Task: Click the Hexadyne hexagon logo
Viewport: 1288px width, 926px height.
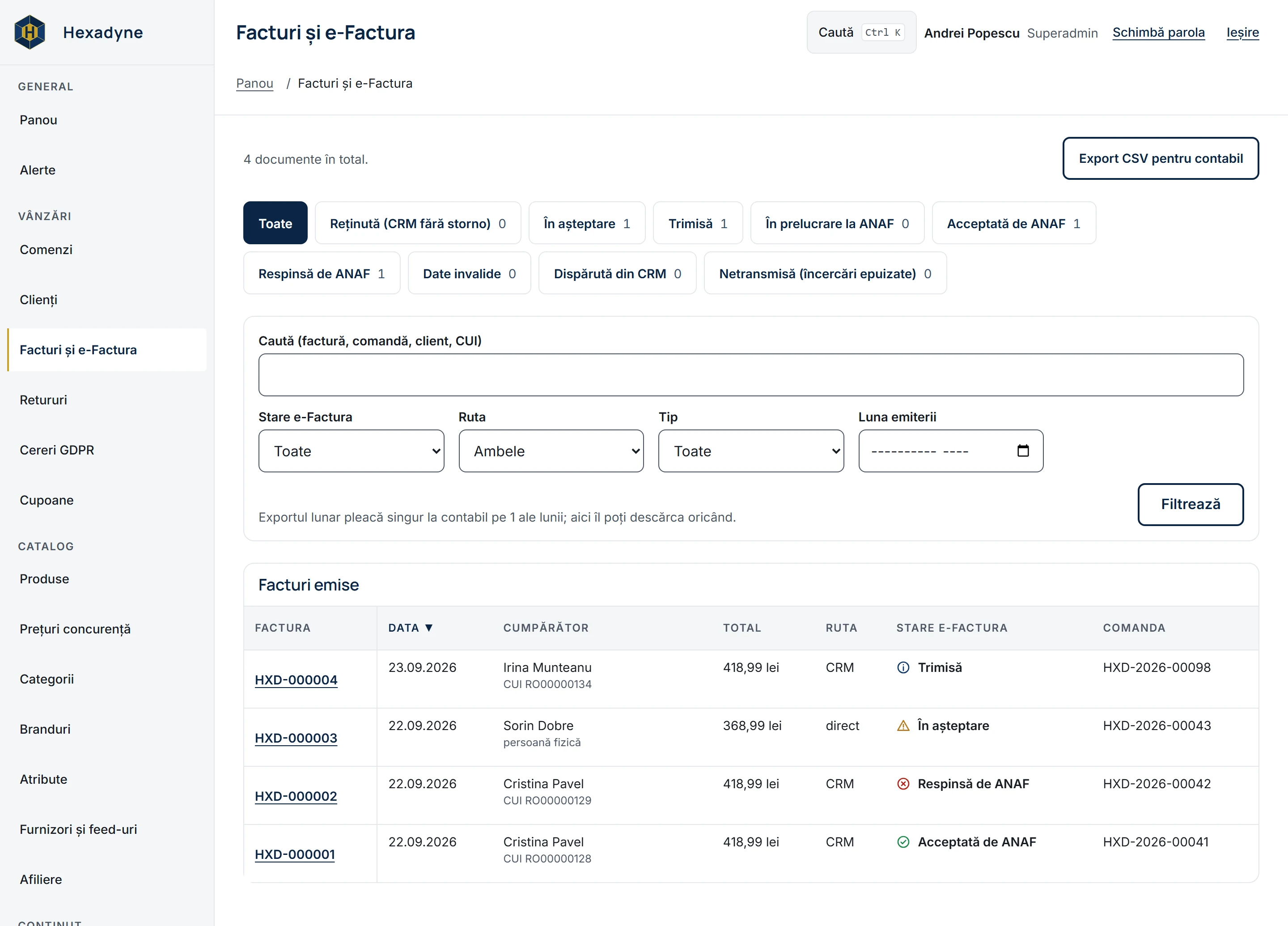Action: (x=30, y=32)
